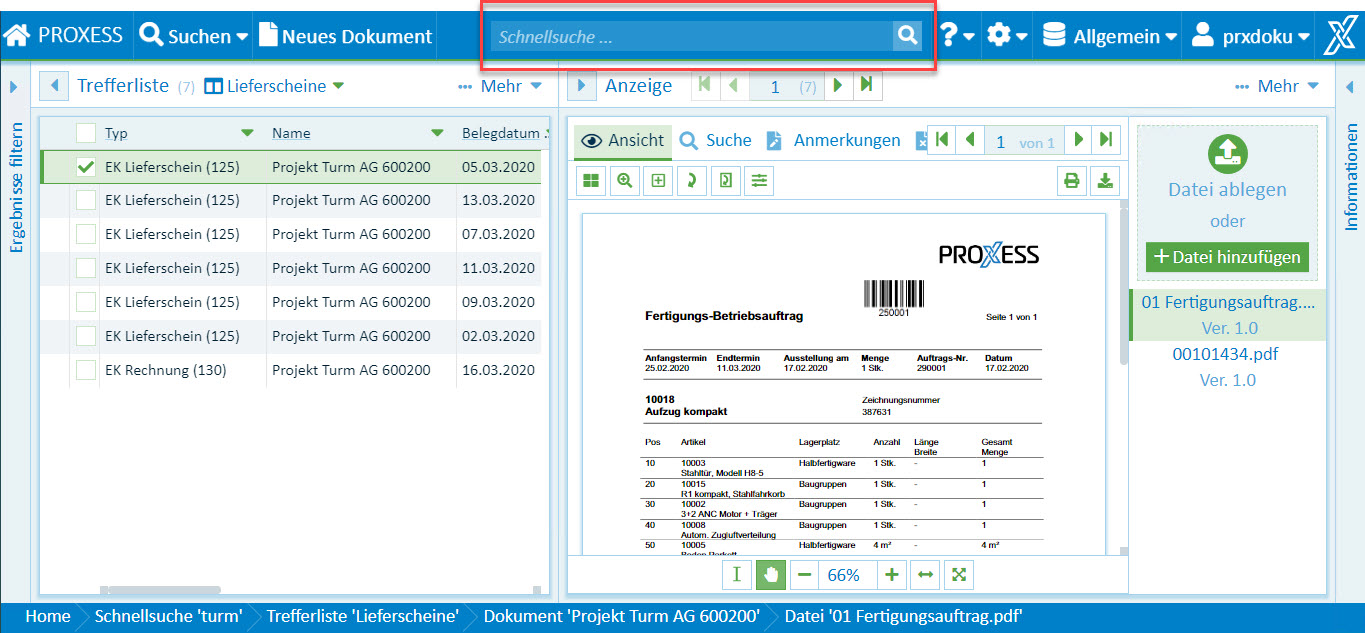Click the 66% zoom level field
This screenshot has height=633, width=1365.
pos(848,575)
